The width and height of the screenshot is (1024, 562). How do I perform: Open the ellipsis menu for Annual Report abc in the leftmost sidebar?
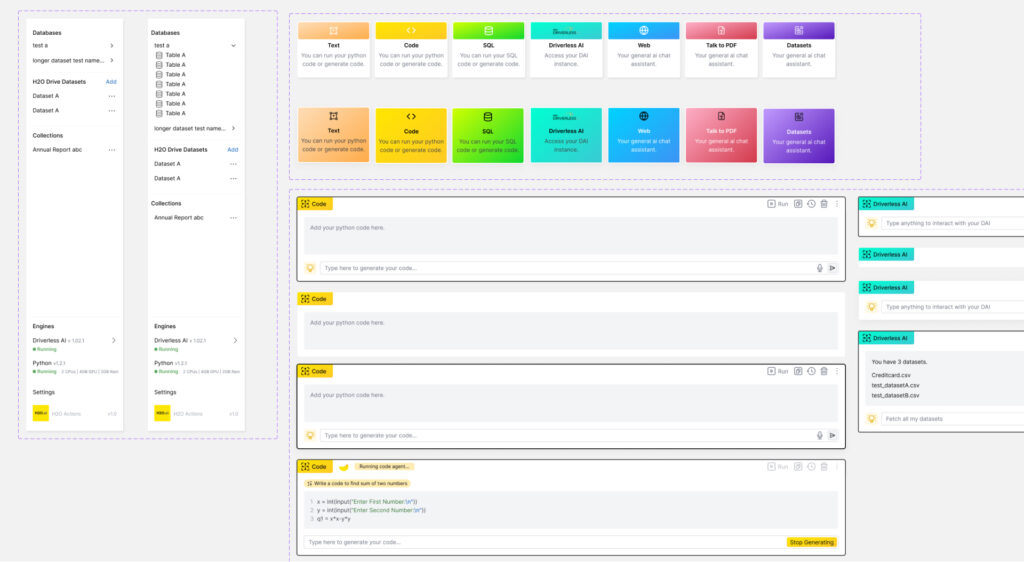coord(111,150)
